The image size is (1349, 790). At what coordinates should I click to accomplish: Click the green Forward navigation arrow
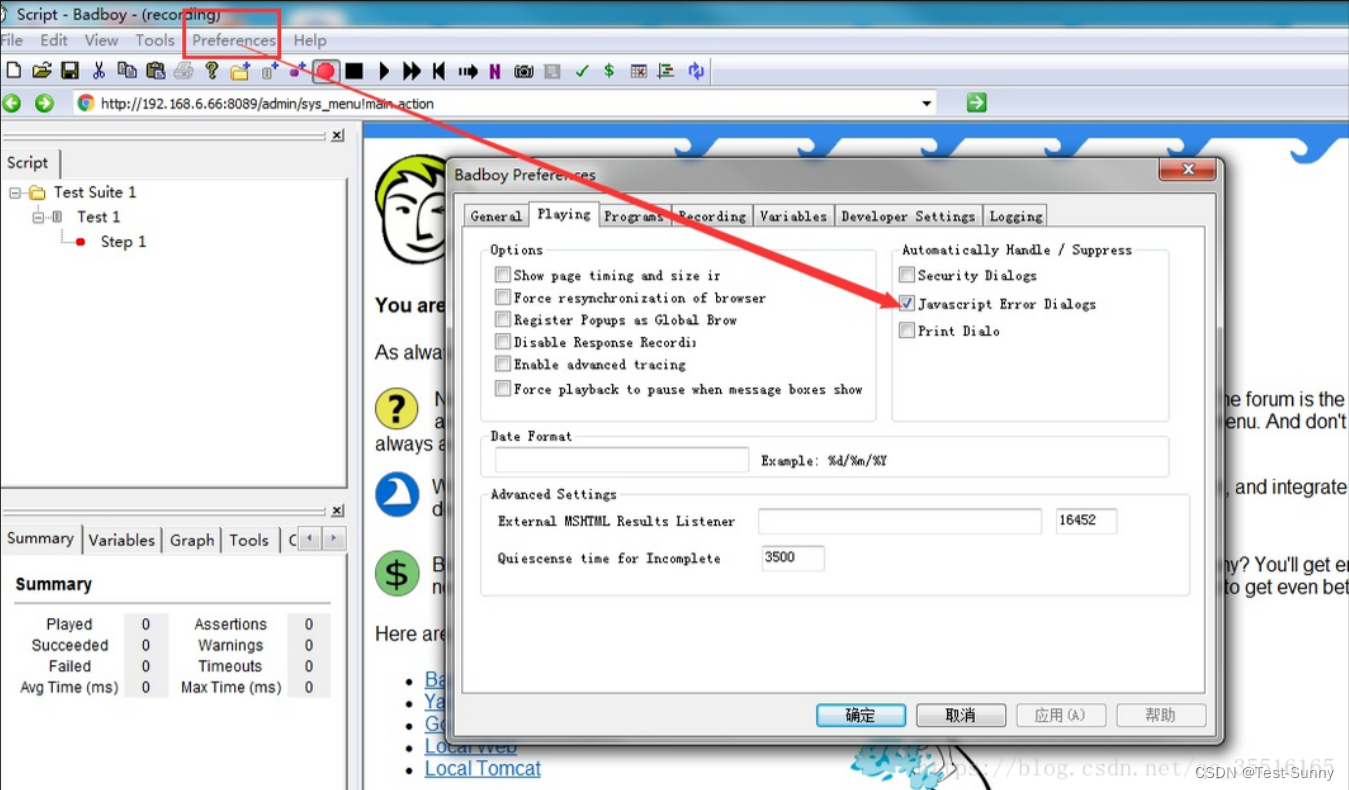44,103
